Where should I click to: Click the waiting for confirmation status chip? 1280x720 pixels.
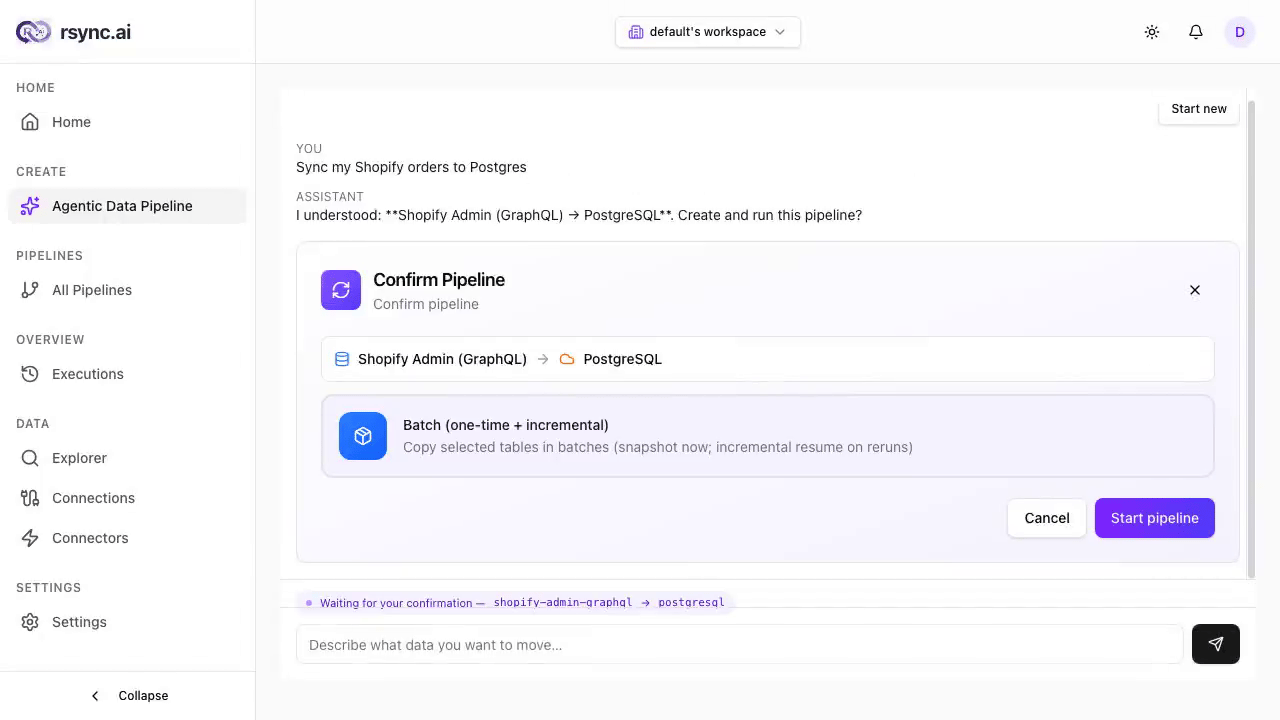click(x=515, y=603)
